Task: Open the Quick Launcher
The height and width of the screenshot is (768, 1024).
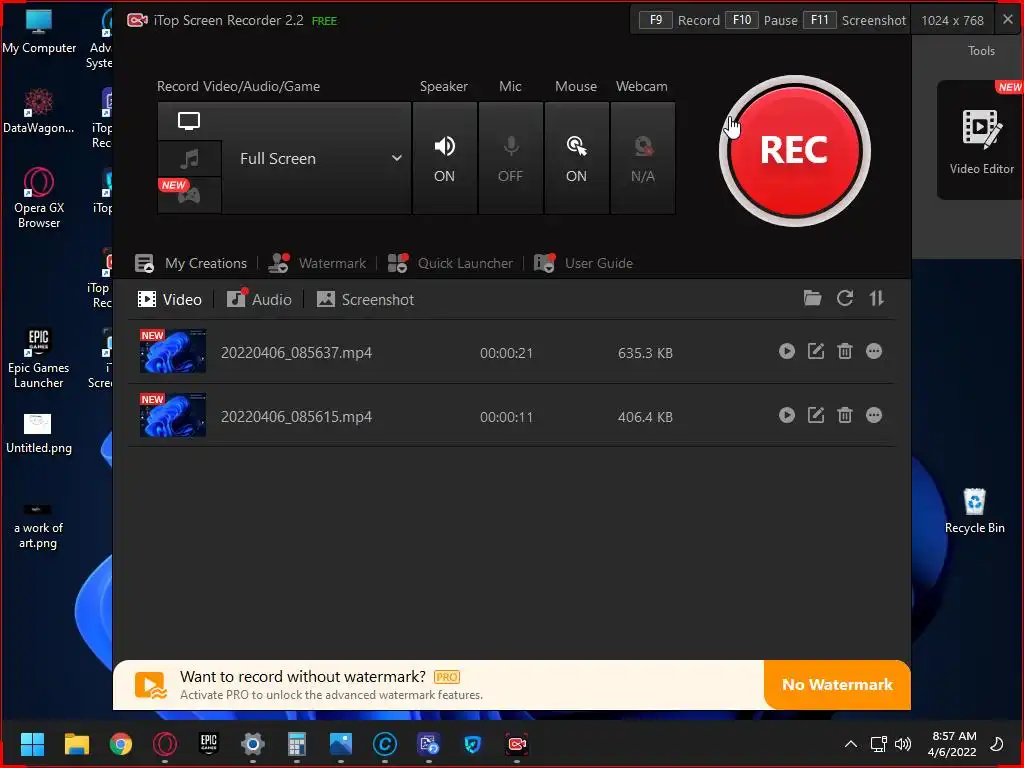Action: point(450,263)
